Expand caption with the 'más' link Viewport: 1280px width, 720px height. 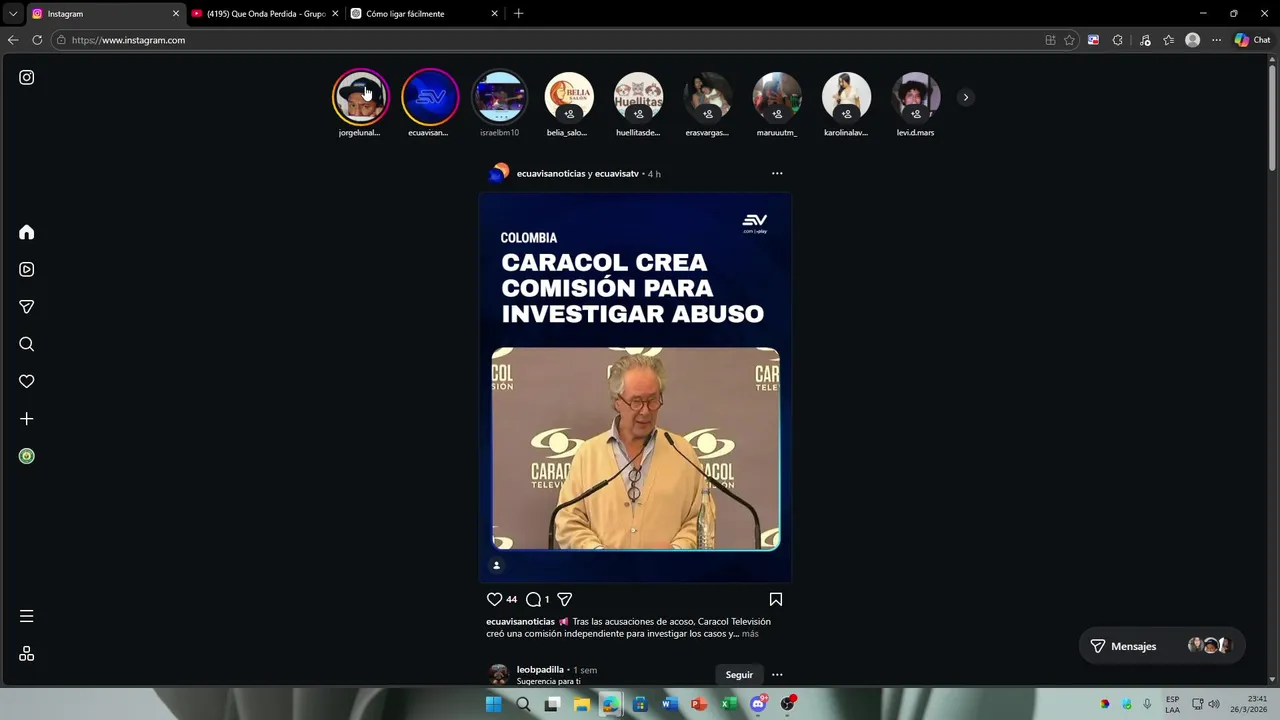coord(750,634)
